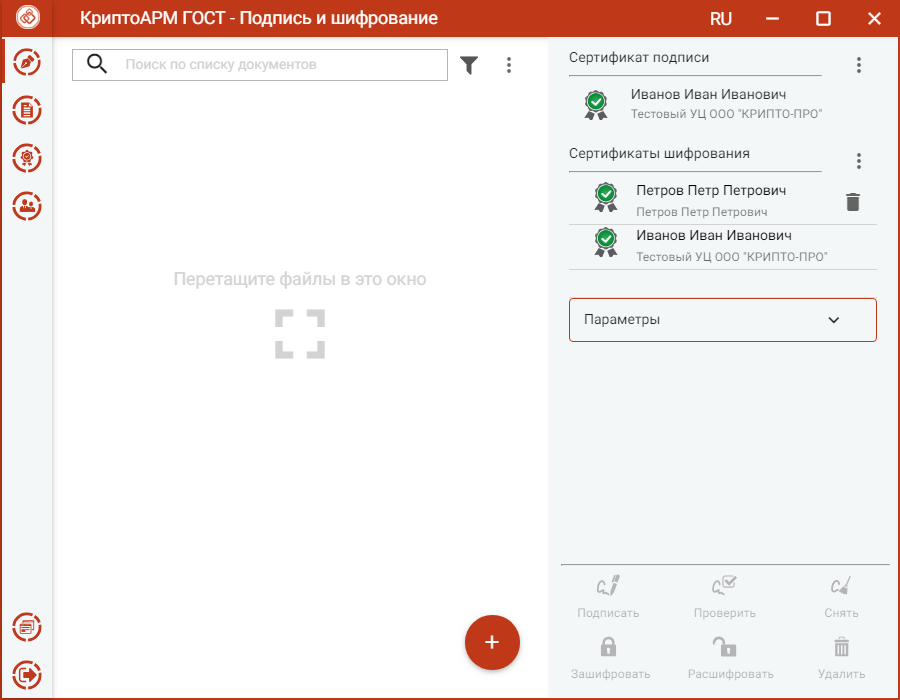Click the drop-files frame icon in center
The image size is (900, 700).
(x=300, y=334)
